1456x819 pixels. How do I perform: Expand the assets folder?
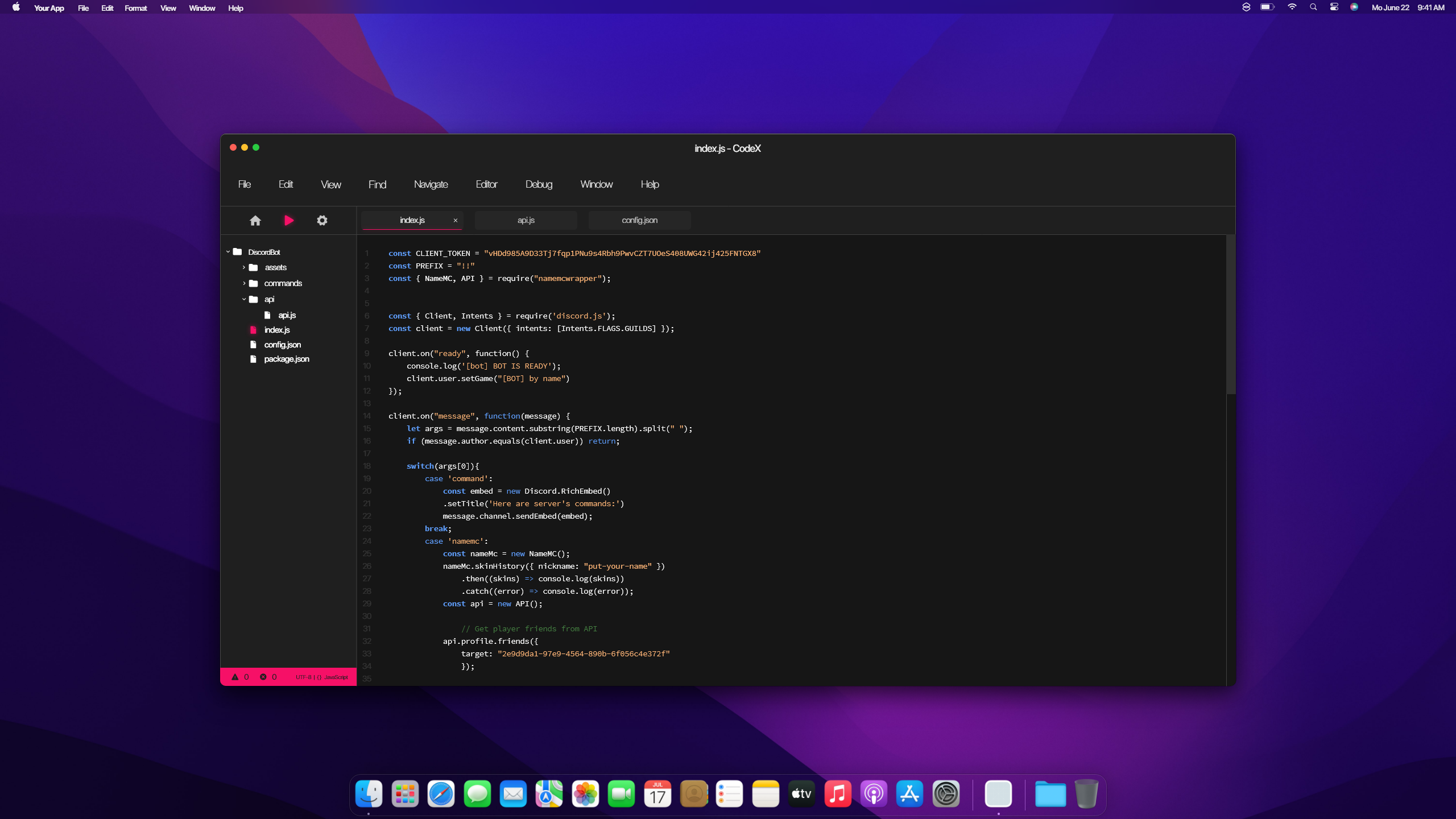coord(244,267)
